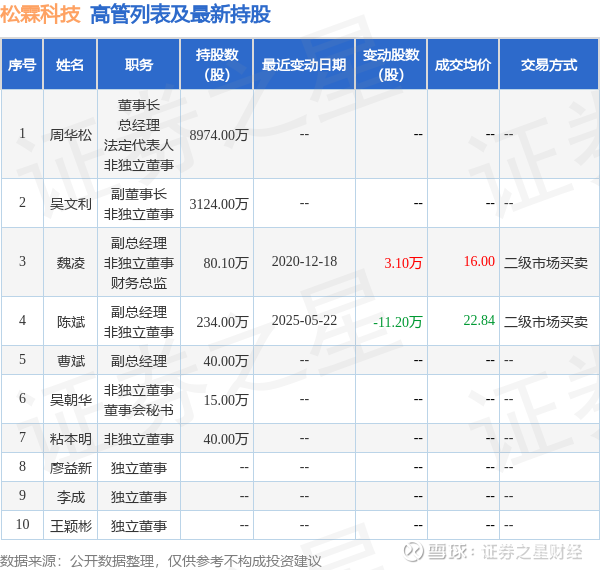Click the 234.00万 shareholding value

222,322
